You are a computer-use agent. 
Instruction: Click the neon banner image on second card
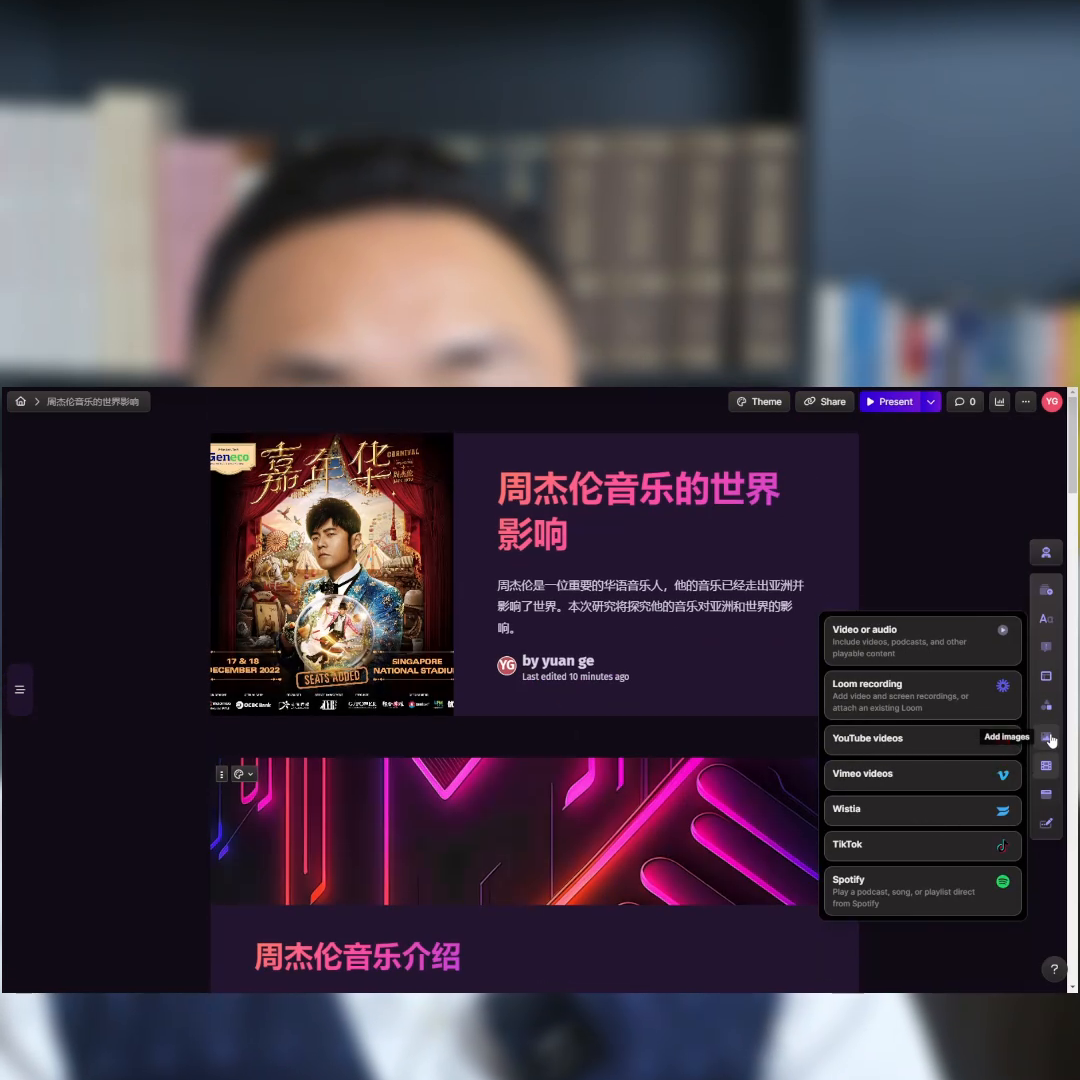pyautogui.click(x=514, y=831)
